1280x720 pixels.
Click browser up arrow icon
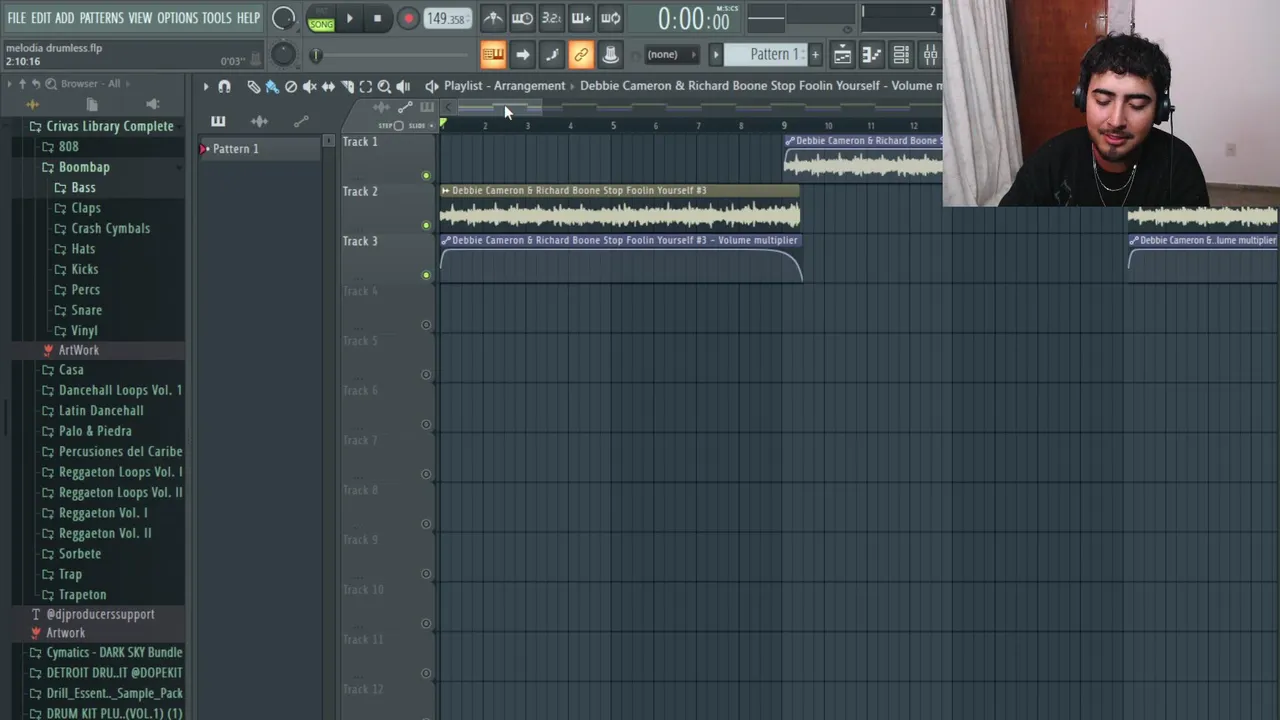[23, 84]
